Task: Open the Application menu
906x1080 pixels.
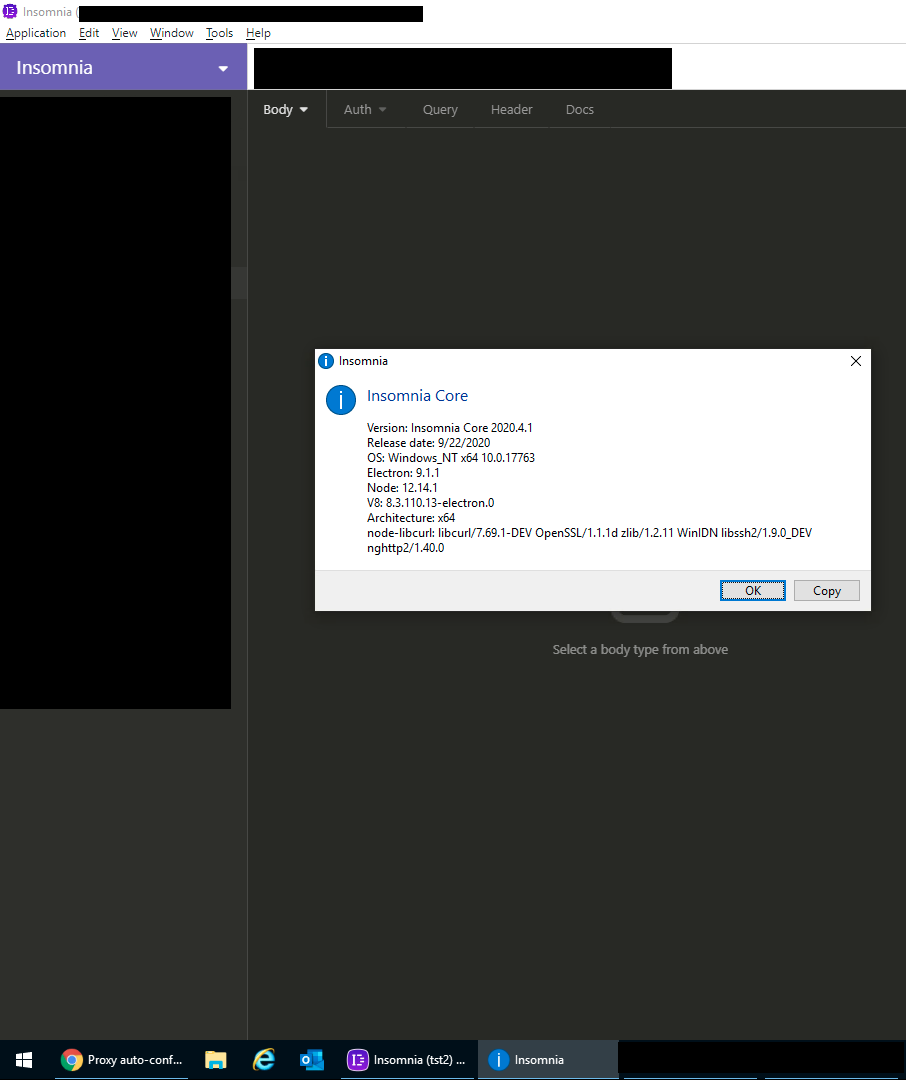Action: (x=36, y=33)
